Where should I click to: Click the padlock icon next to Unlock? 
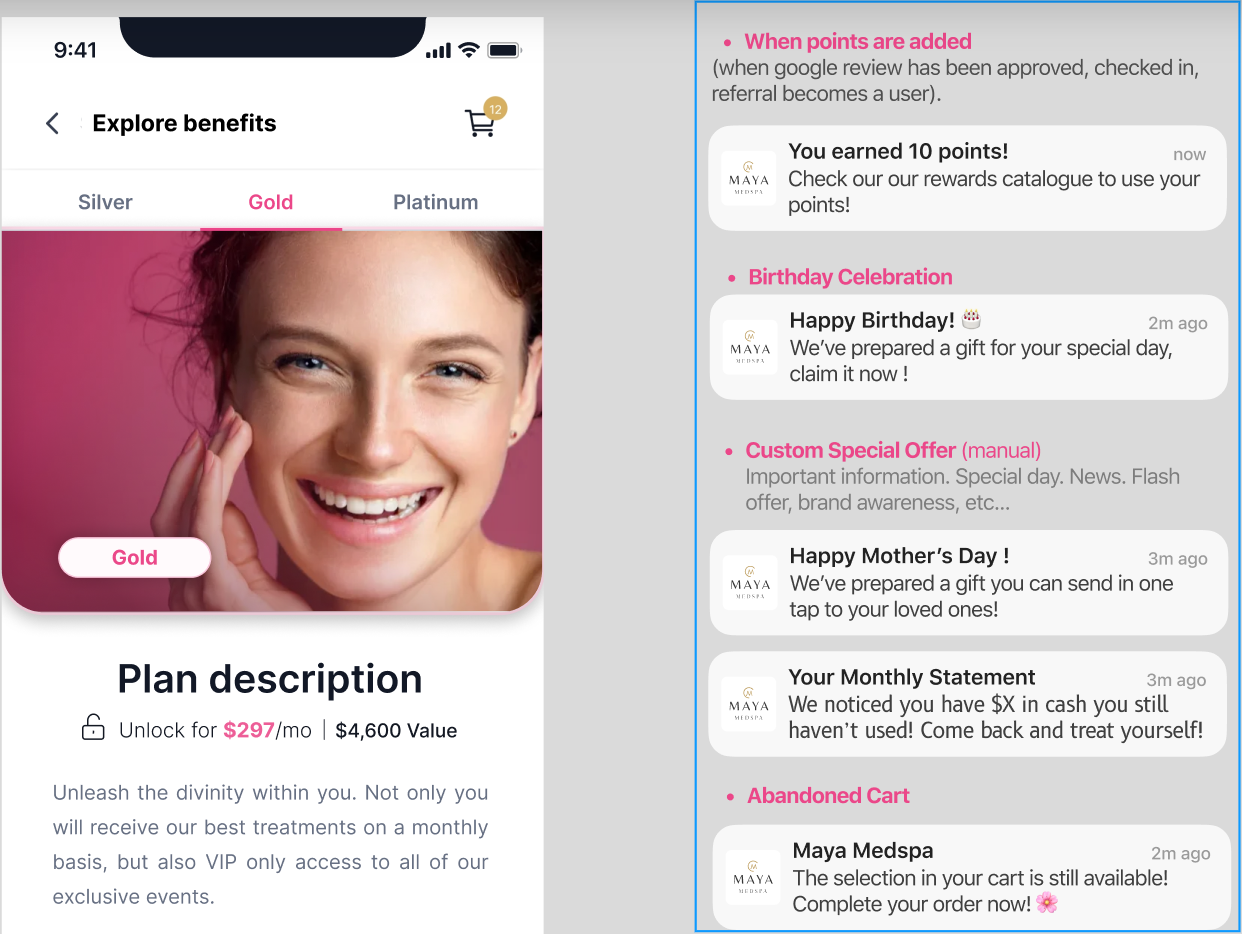(93, 729)
